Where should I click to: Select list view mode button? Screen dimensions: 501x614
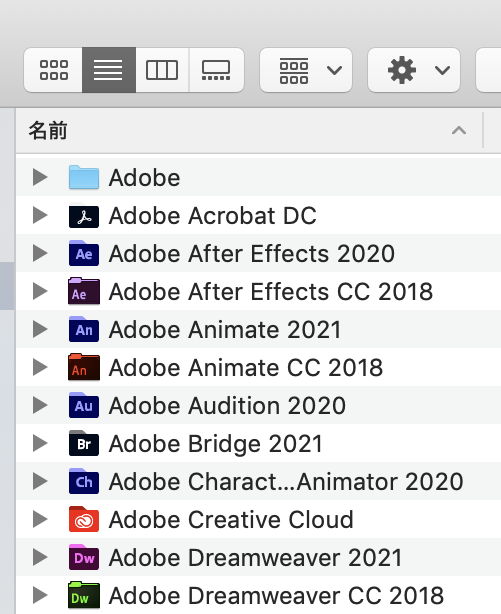[109, 70]
